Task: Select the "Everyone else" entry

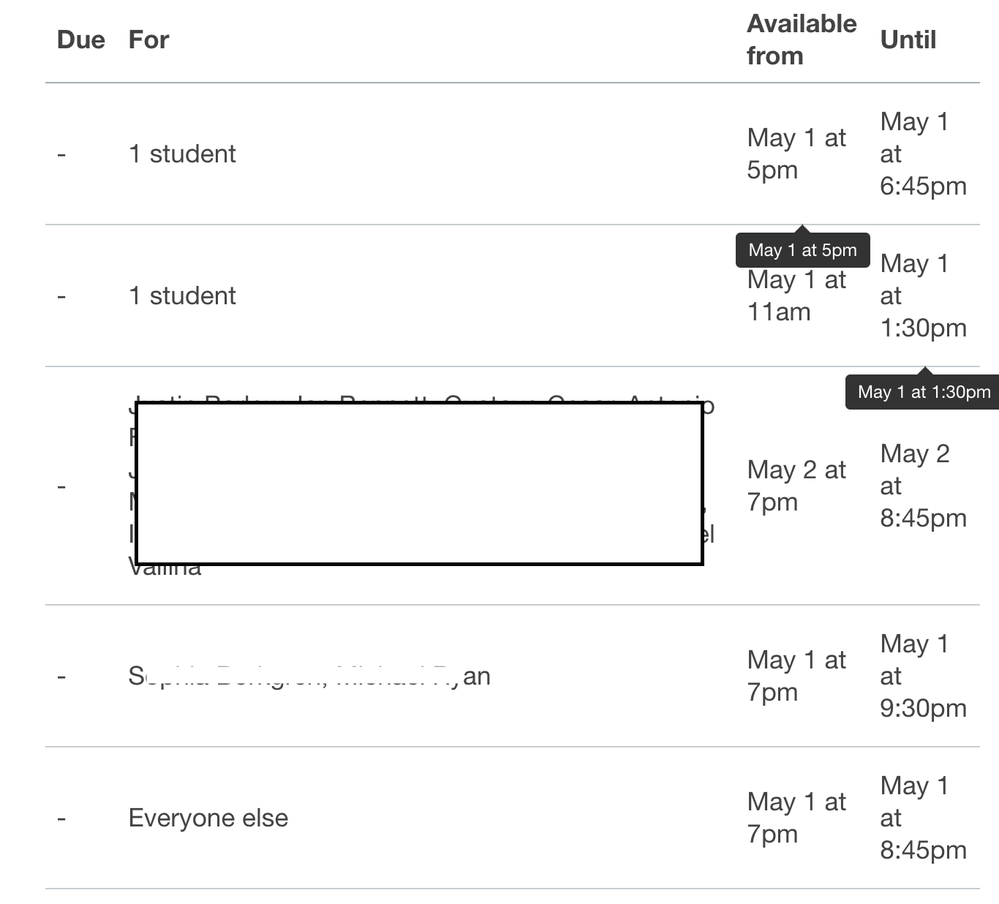Action: pos(208,818)
